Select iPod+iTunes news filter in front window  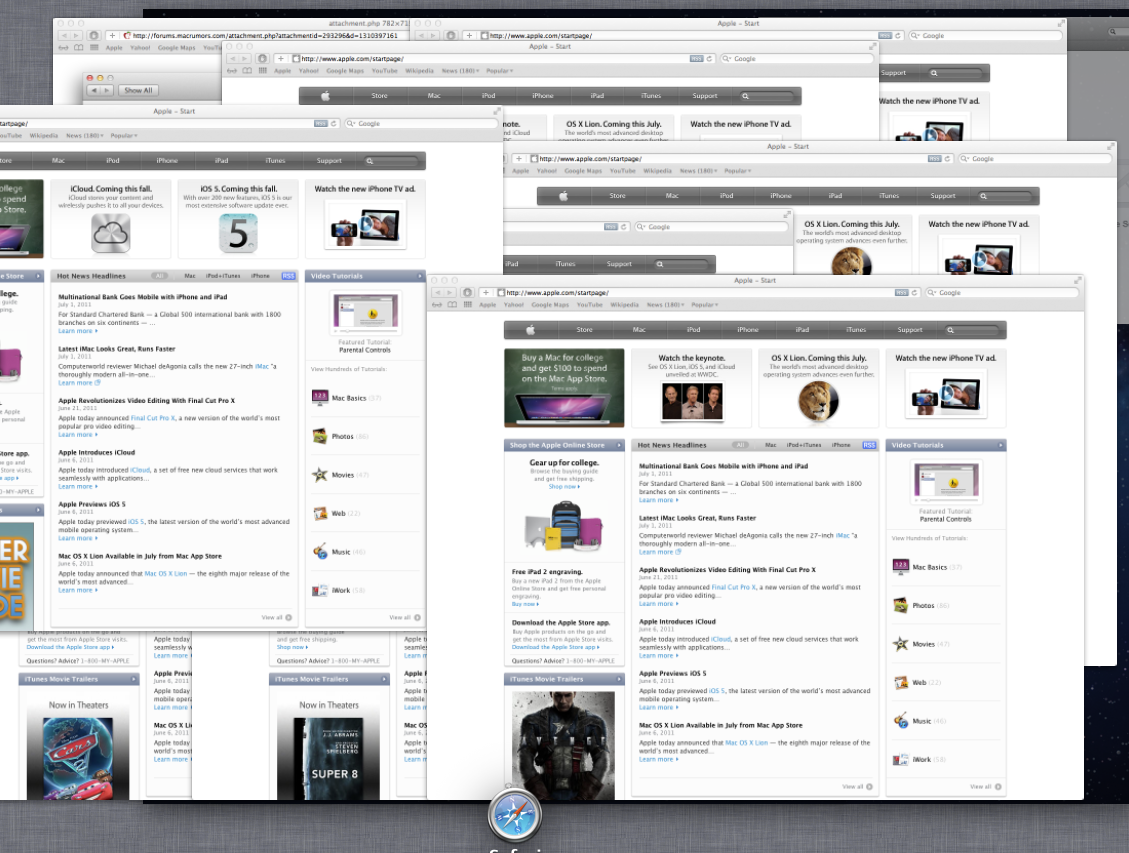pos(804,445)
